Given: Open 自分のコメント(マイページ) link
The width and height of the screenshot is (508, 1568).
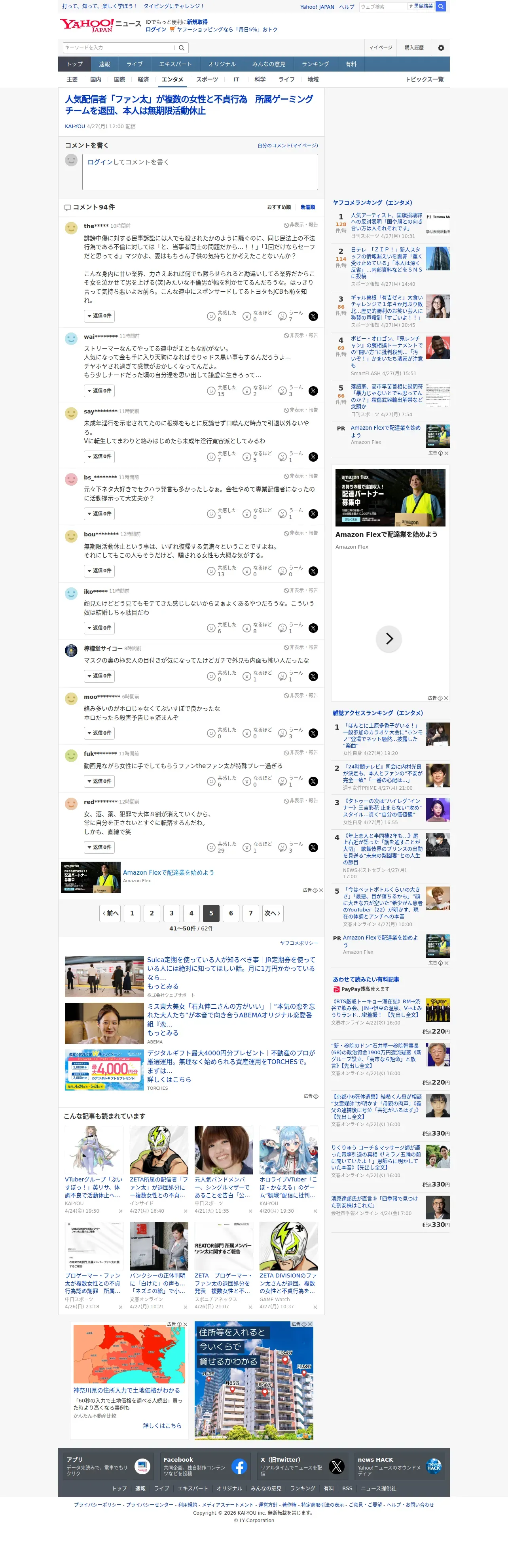Looking at the screenshot, I should point(288,145).
